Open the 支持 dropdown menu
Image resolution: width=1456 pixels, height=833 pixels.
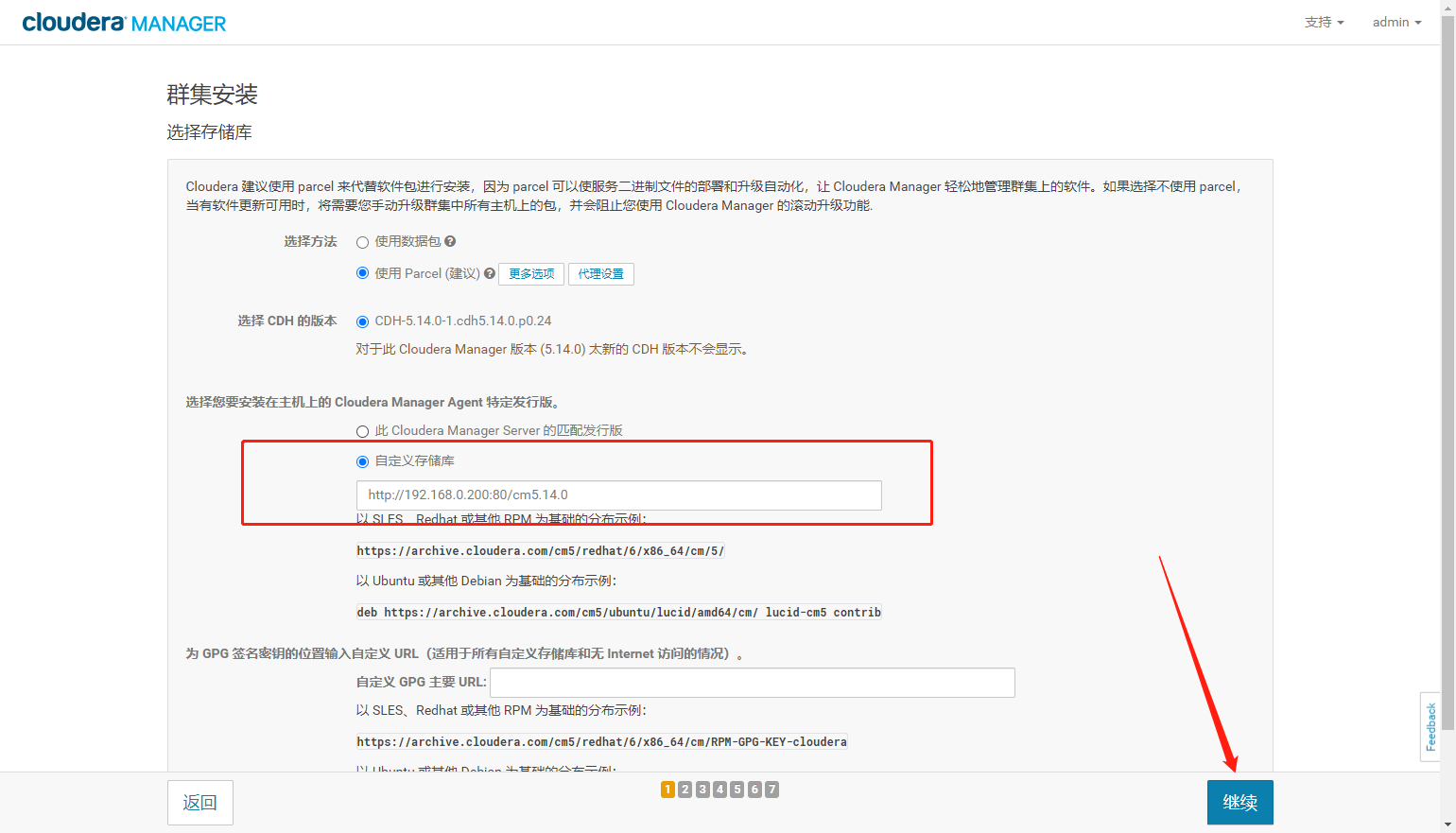tap(1324, 22)
